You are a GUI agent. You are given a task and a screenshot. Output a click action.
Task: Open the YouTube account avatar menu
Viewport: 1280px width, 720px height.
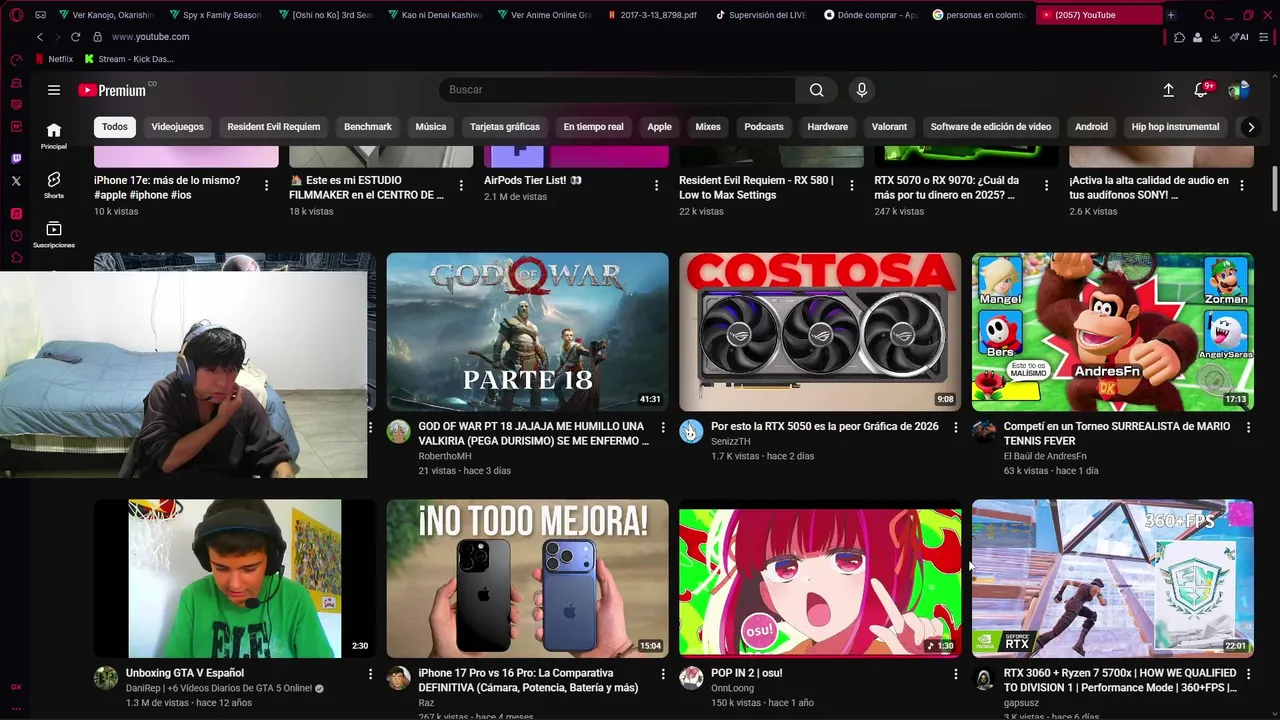[x=1239, y=90]
